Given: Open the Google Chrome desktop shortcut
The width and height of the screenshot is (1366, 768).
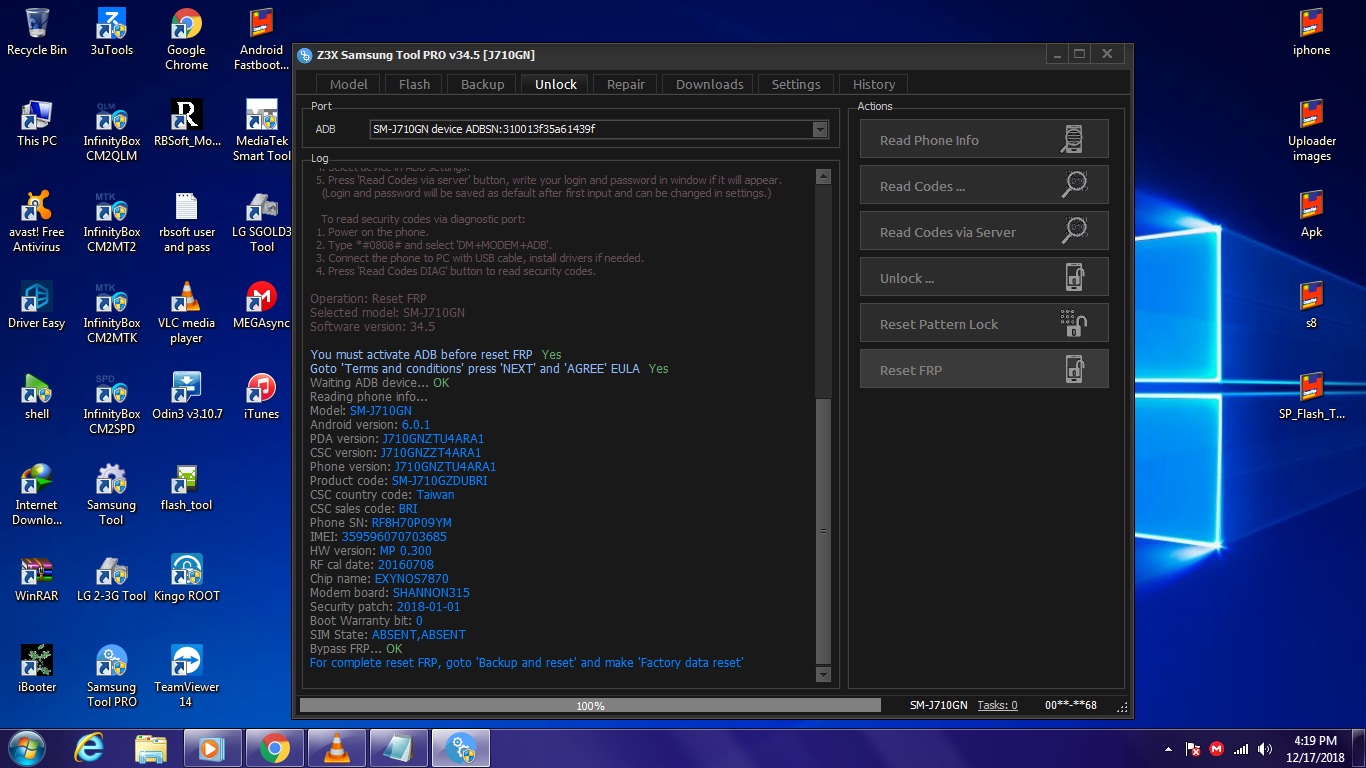Looking at the screenshot, I should coord(186,39).
